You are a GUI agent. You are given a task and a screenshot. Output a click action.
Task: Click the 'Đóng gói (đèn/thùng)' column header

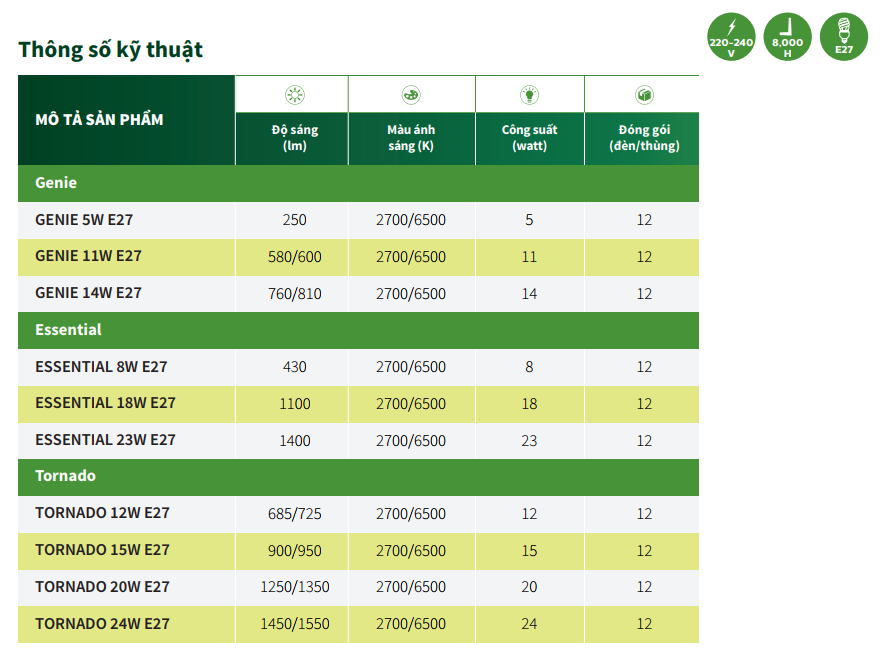[642, 138]
